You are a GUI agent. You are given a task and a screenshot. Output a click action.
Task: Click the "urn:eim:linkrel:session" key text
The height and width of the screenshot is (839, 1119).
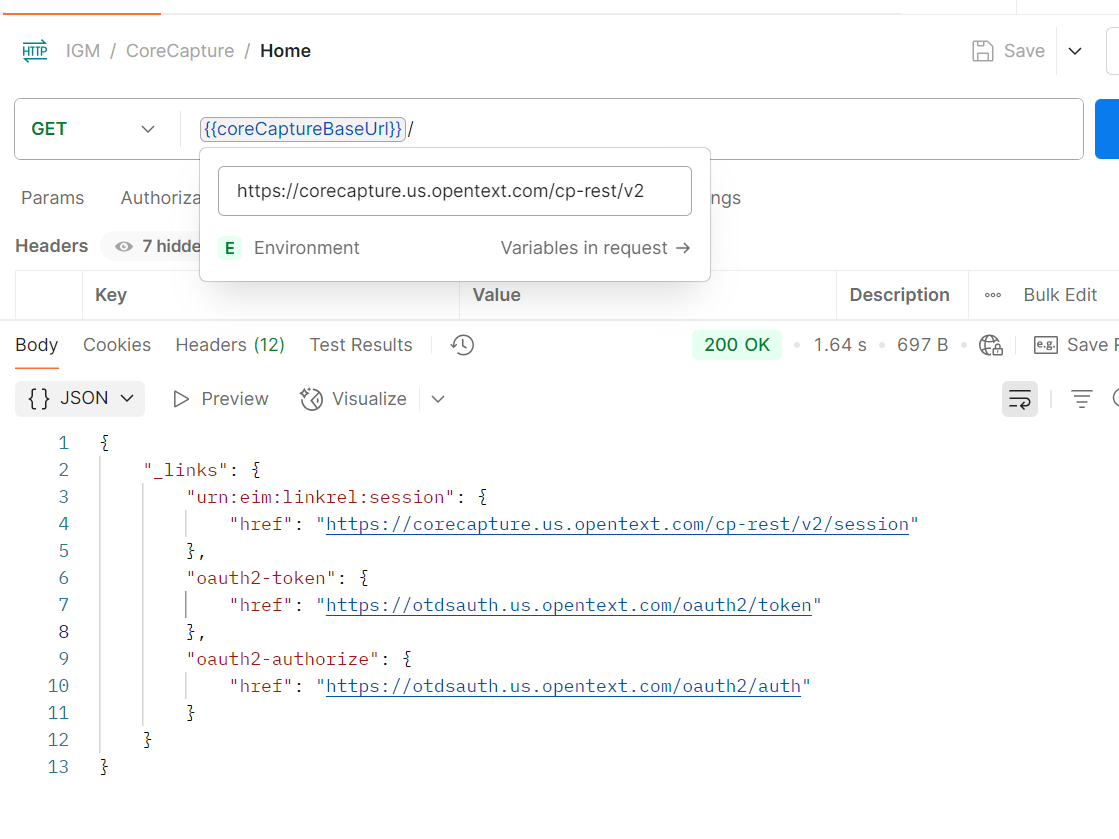tap(320, 497)
